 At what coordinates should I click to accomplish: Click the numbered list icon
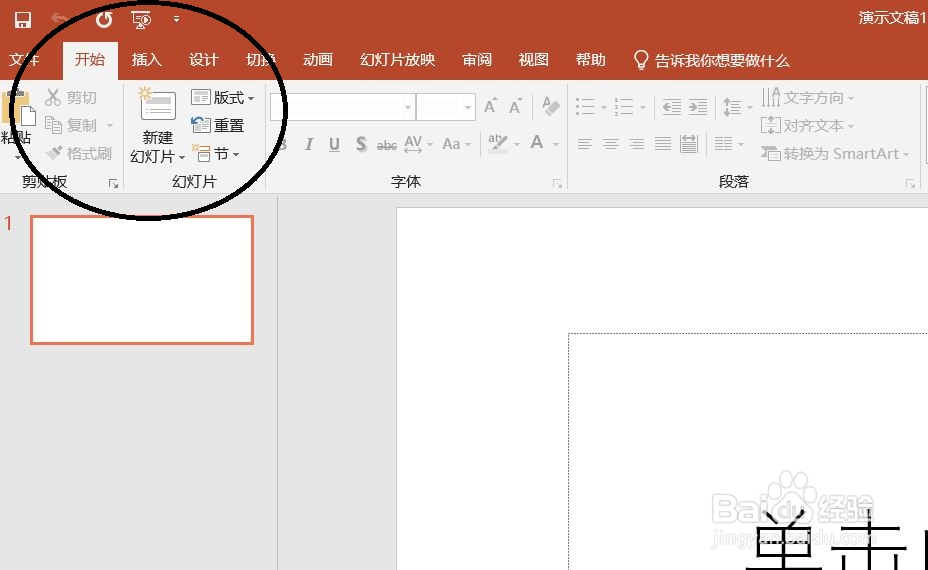tap(624, 107)
